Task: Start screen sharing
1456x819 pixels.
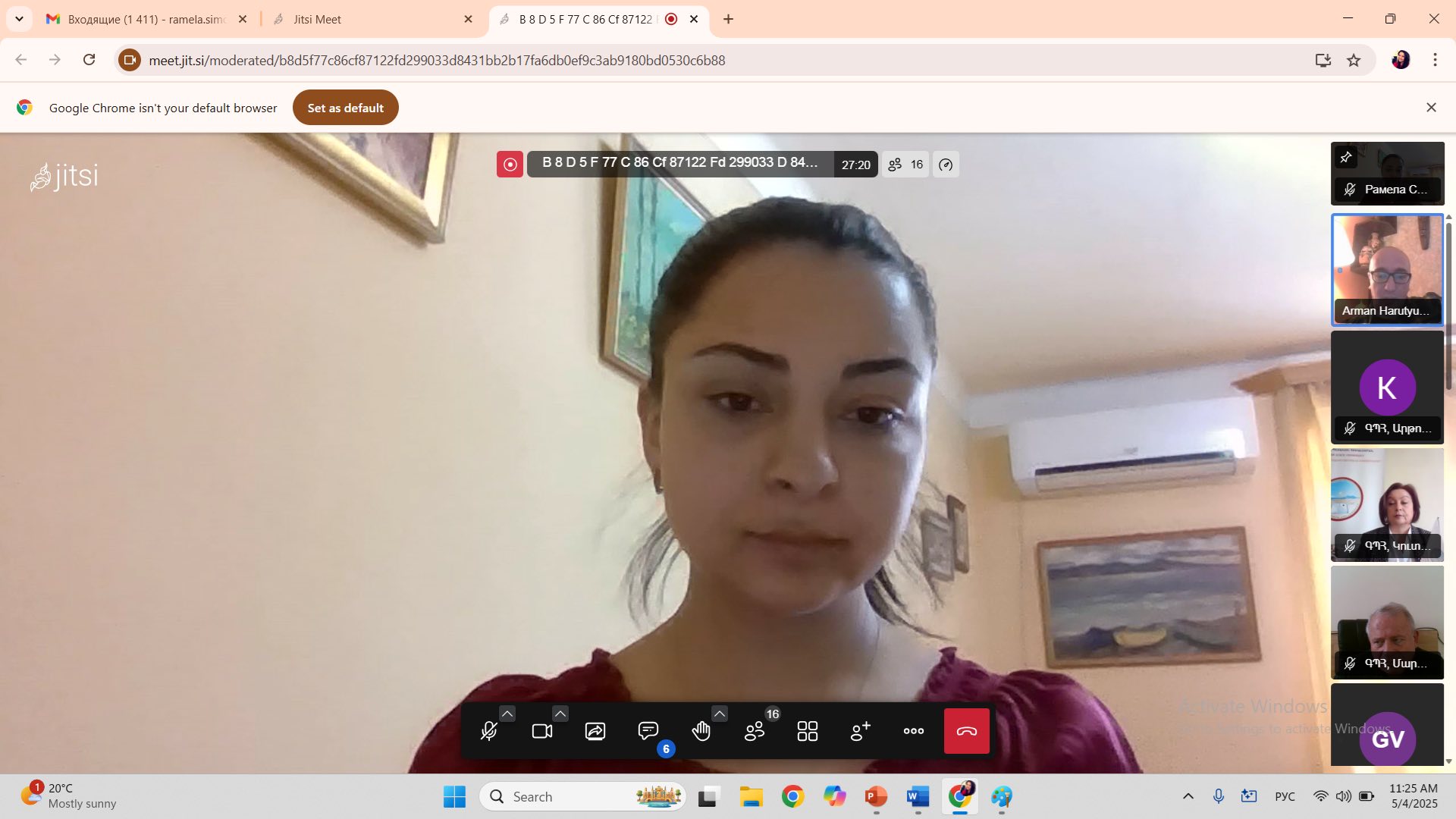Action: tap(595, 731)
